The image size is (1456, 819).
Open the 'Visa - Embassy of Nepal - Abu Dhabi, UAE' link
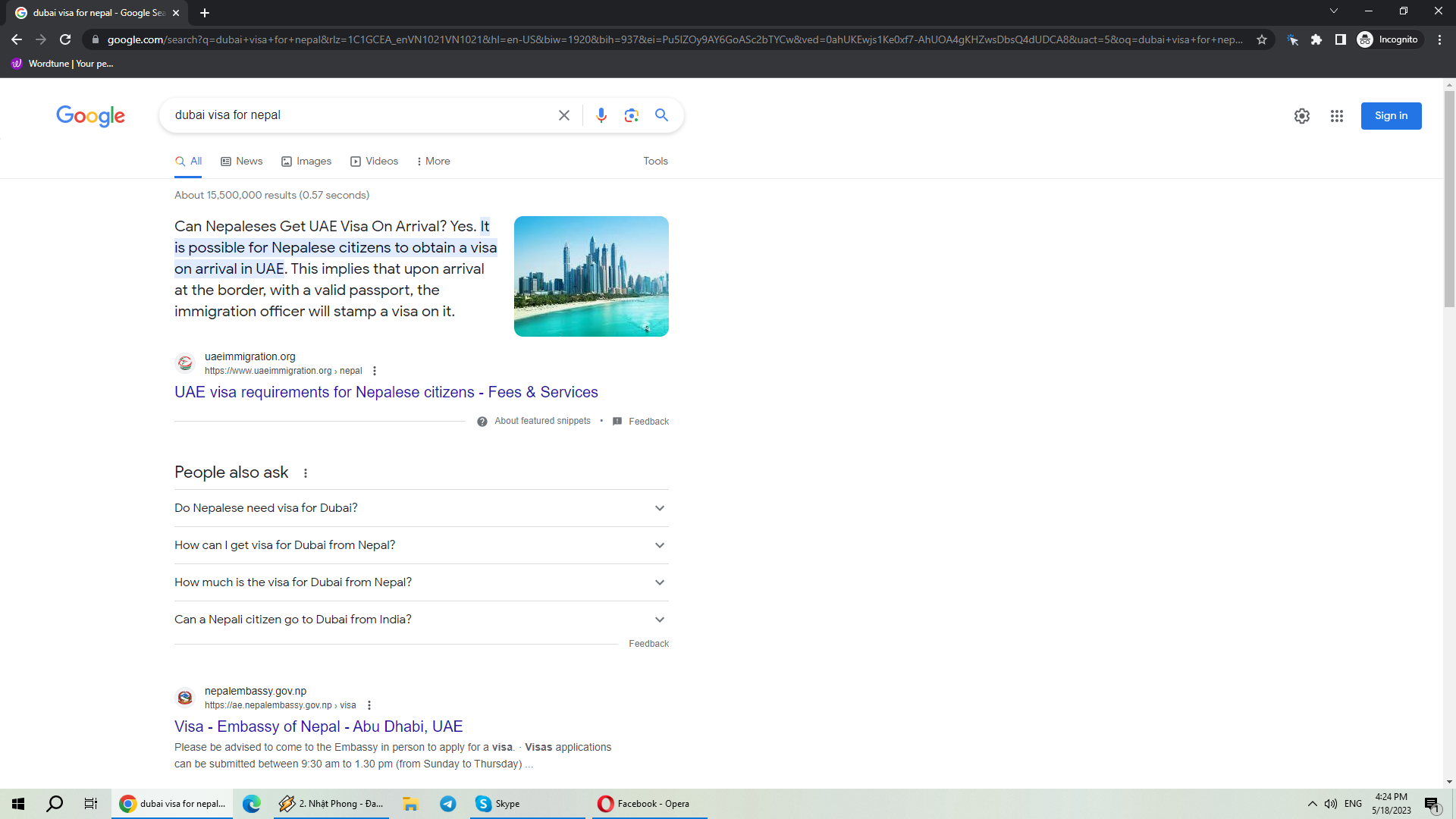[318, 726]
